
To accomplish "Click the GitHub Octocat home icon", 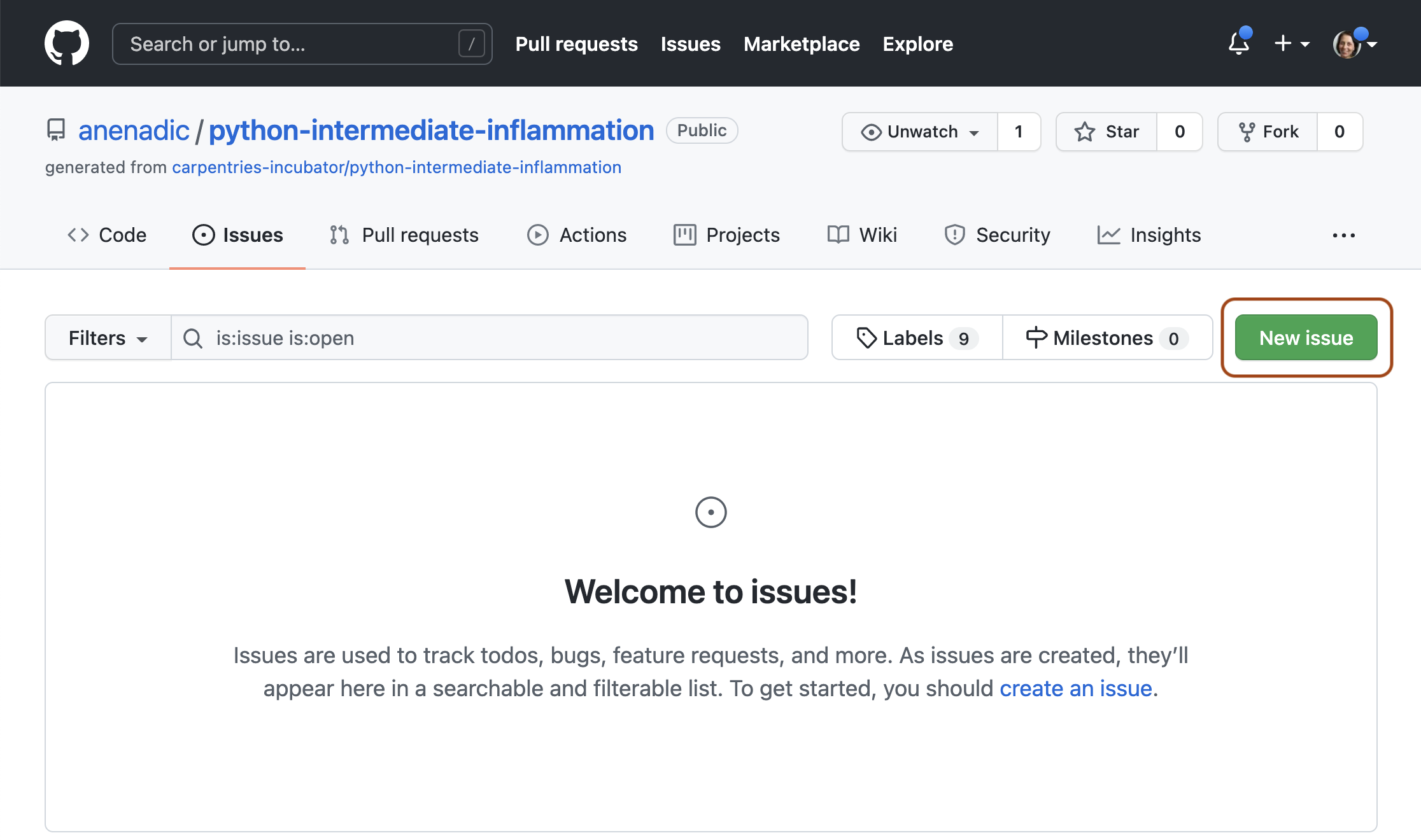I will click(x=66, y=43).
